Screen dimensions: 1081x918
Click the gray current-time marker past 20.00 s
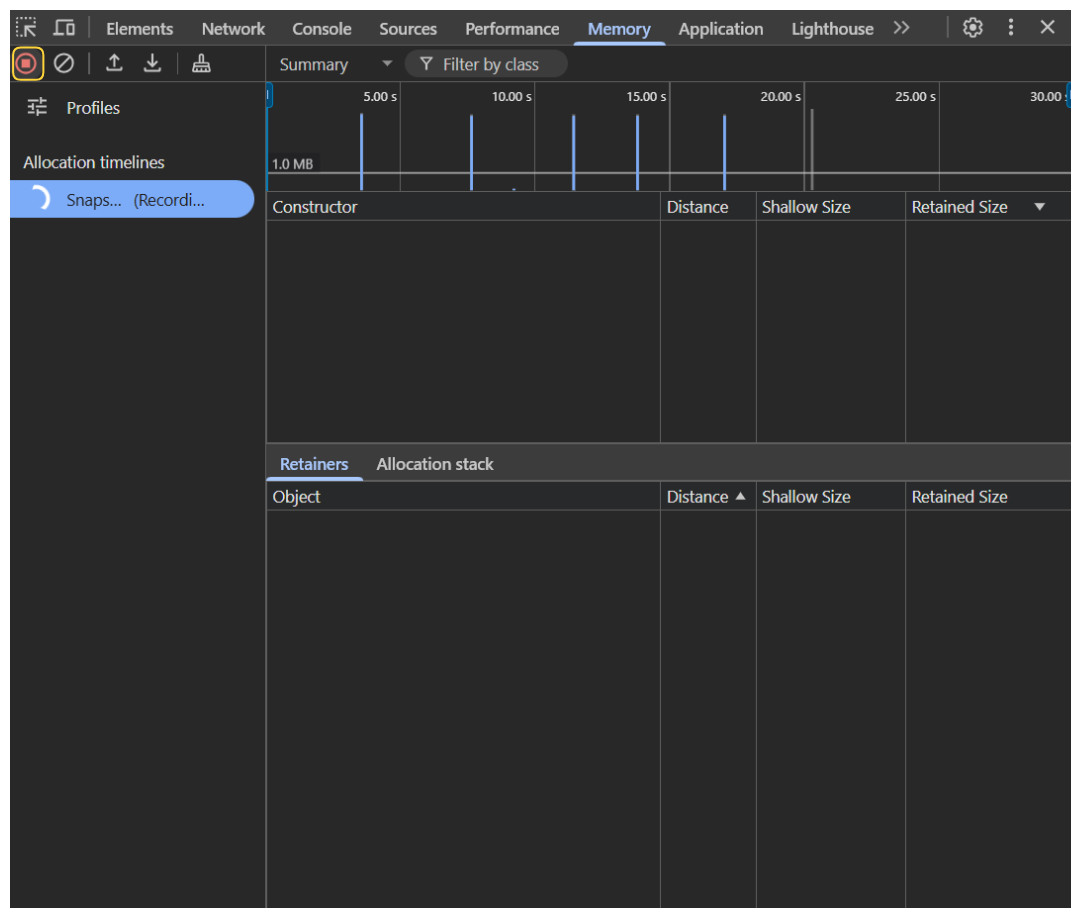coord(812,149)
